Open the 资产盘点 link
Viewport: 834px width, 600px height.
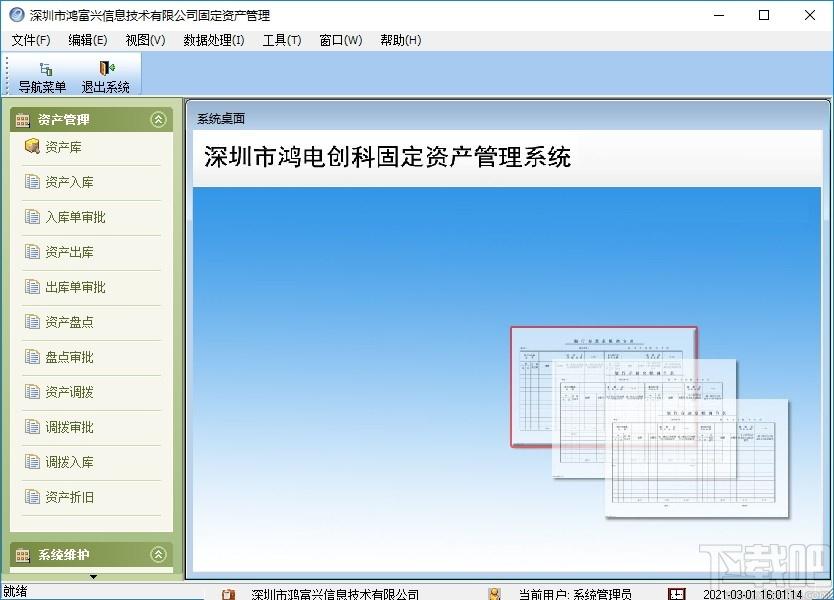[x=69, y=322]
